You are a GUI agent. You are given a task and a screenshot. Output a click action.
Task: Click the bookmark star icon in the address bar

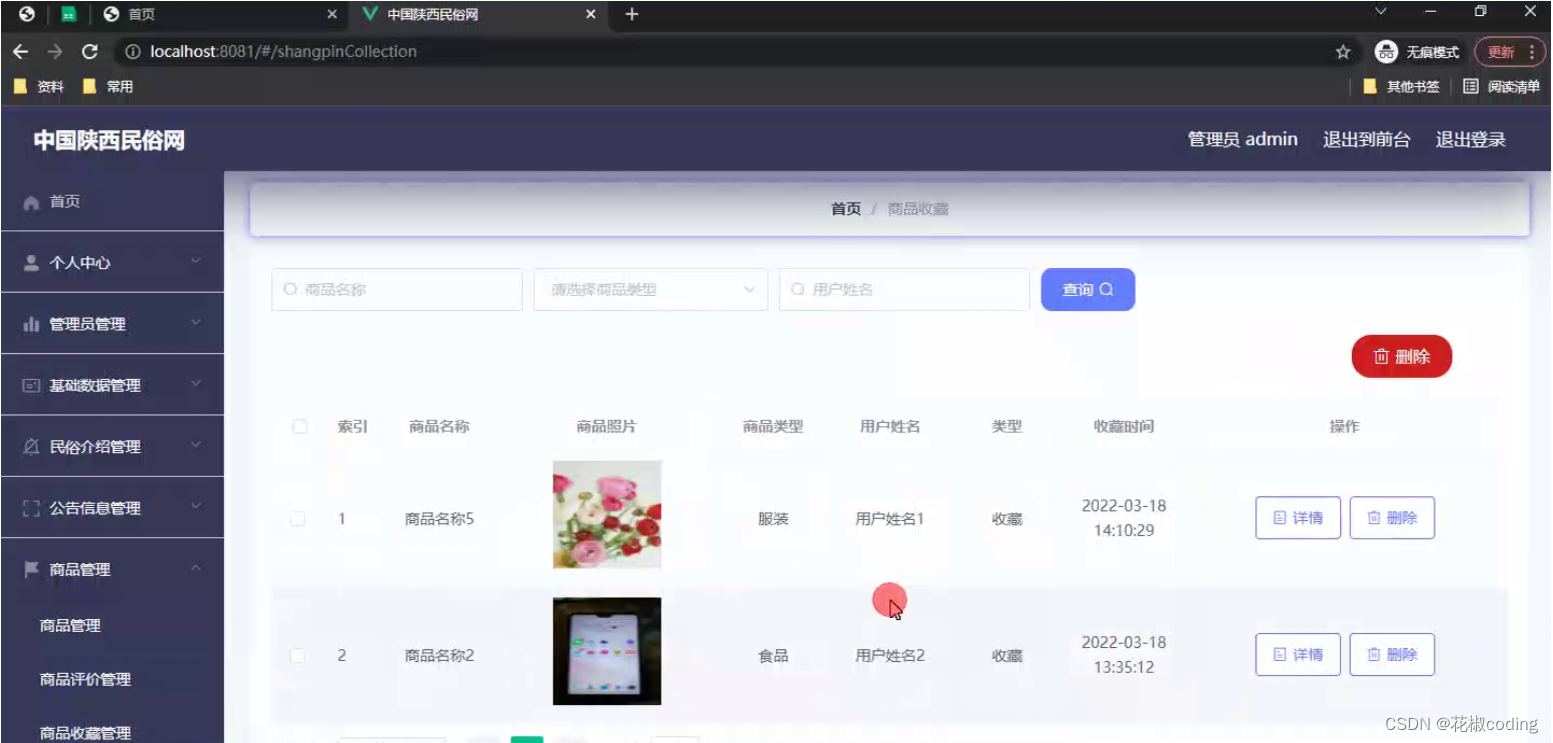point(1343,51)
